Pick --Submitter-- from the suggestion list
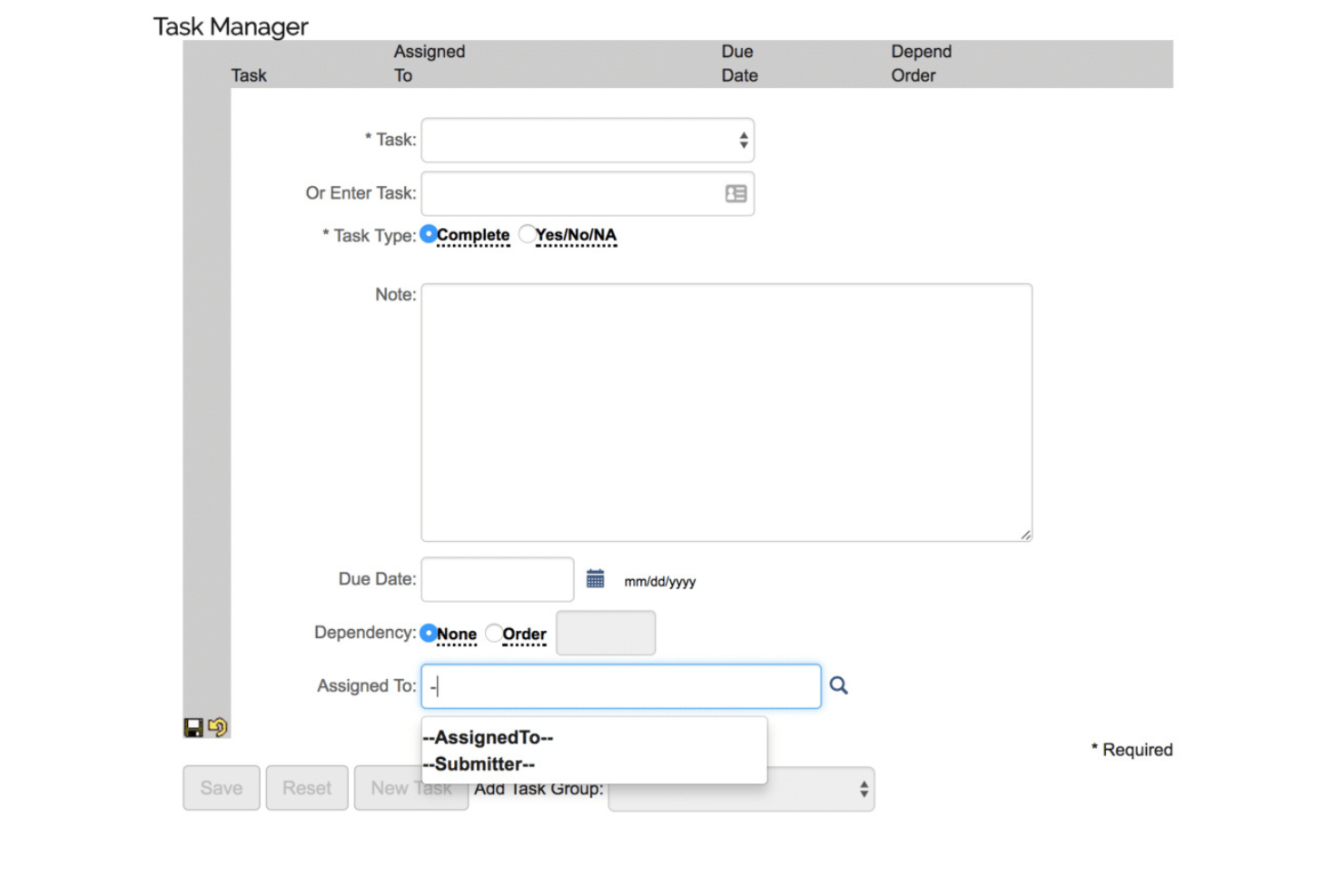 coord(479,764)
